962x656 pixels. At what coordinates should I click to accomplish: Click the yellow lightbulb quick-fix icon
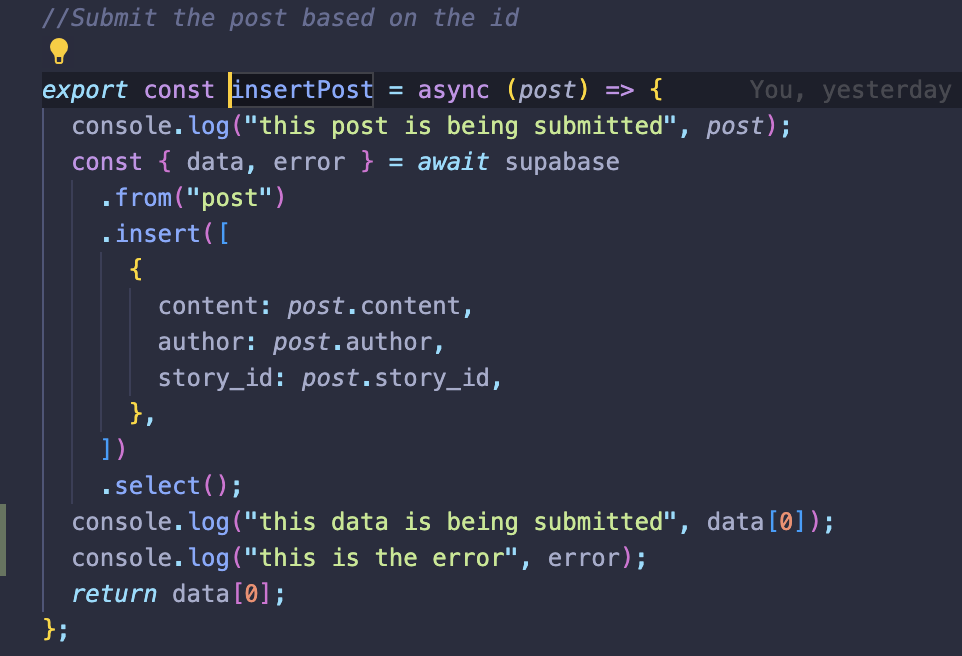pyautogui.click(x=59, y=51)
